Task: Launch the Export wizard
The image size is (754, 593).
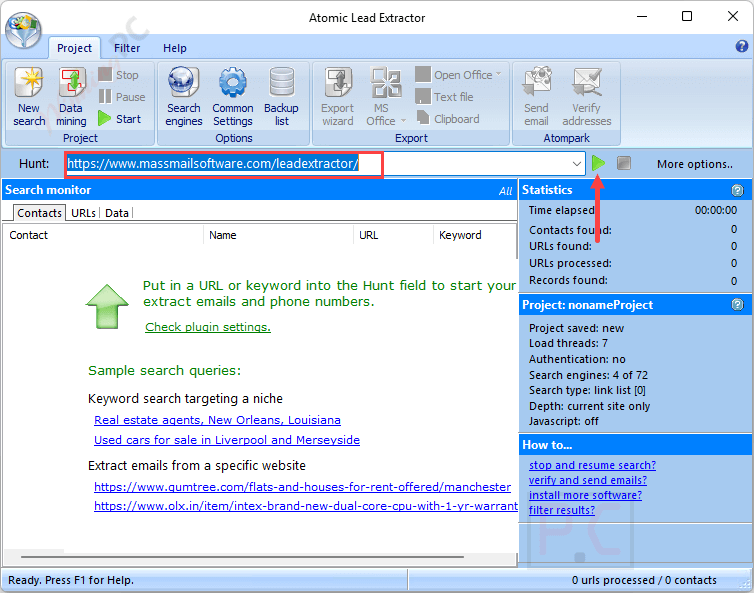Action: pos(338,97)
